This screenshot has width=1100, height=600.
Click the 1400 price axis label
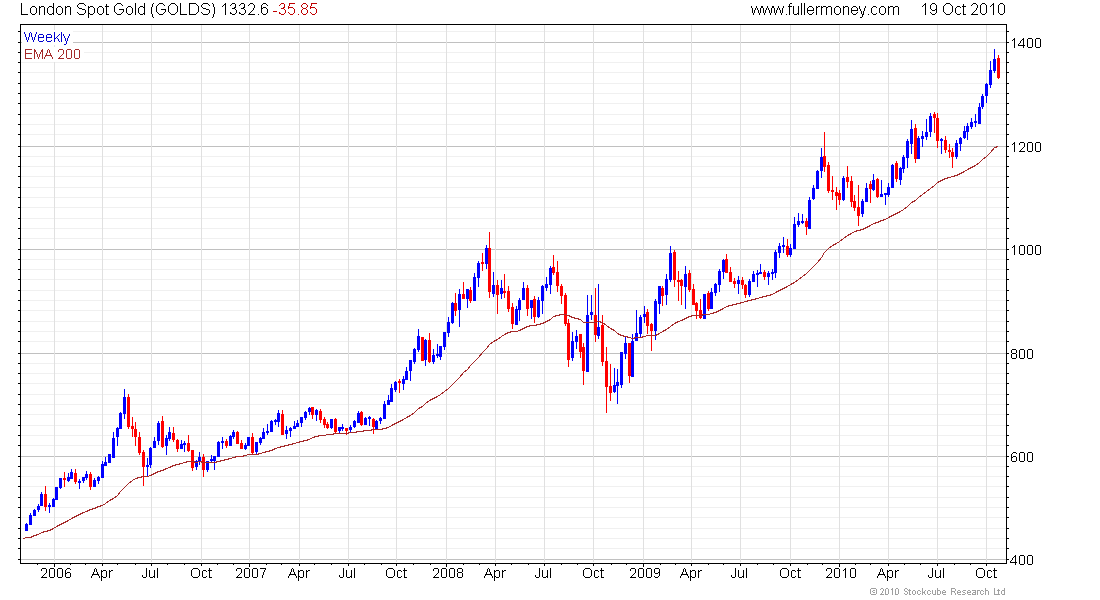pyautogui.click(x=1026, y=44)
